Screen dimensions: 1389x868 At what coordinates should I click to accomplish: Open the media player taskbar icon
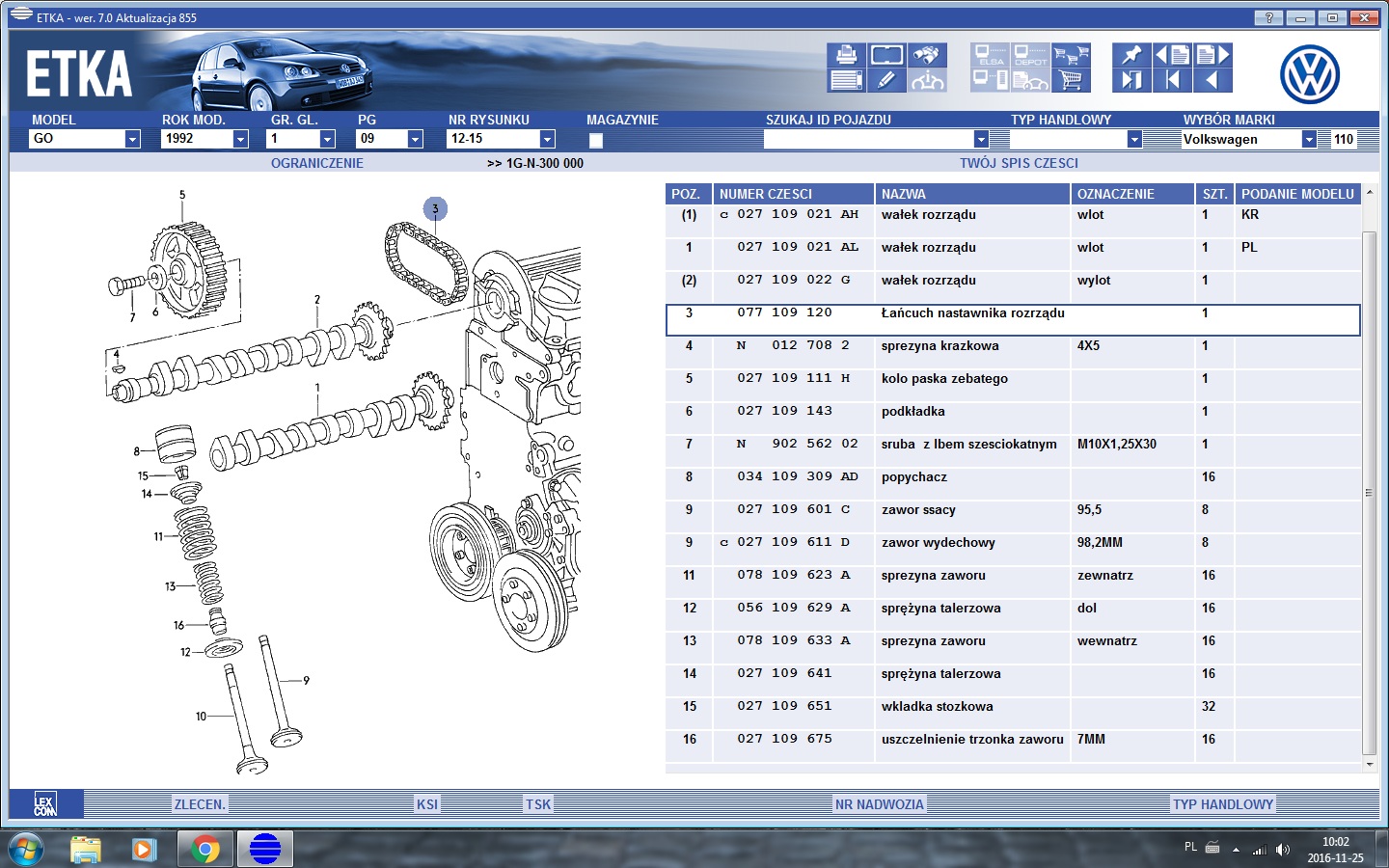[144, 850]
